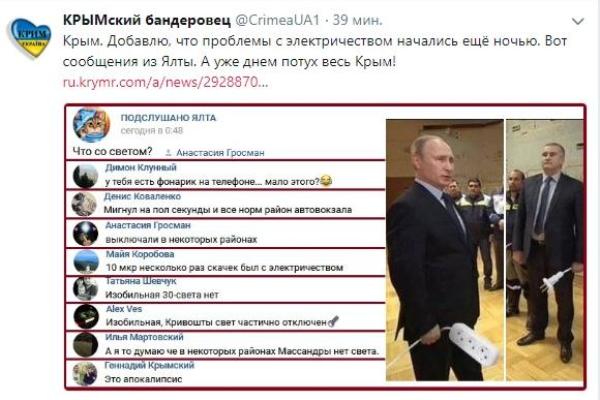Open Илья Мартовский commenter name

pyautogui.click(x=145, y=337)
